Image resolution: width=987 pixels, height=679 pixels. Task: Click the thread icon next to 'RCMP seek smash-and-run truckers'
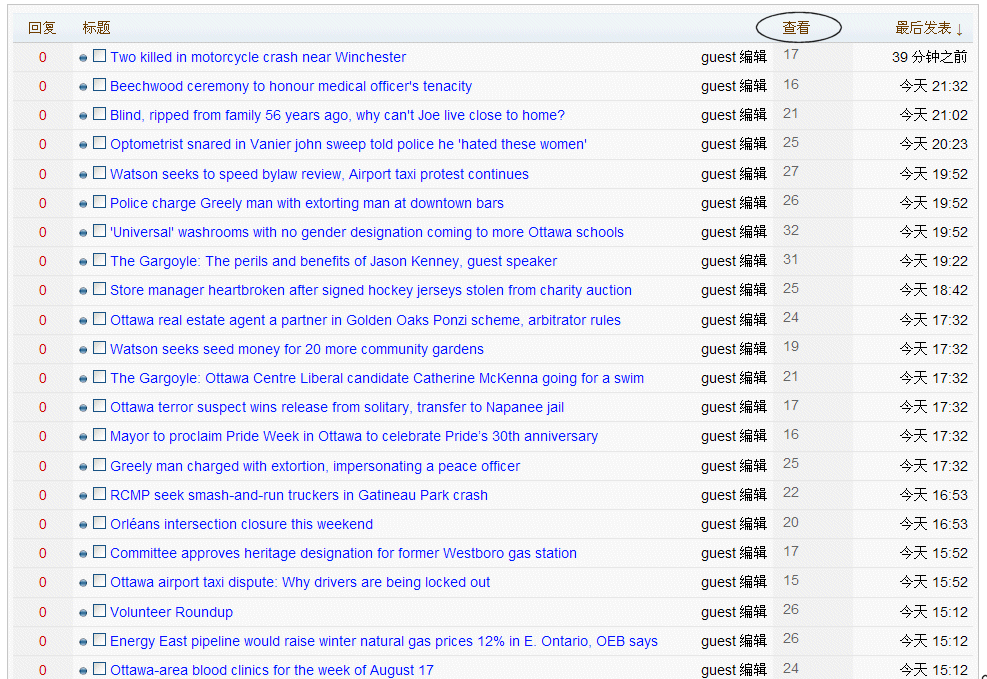(x=83, y=496)
